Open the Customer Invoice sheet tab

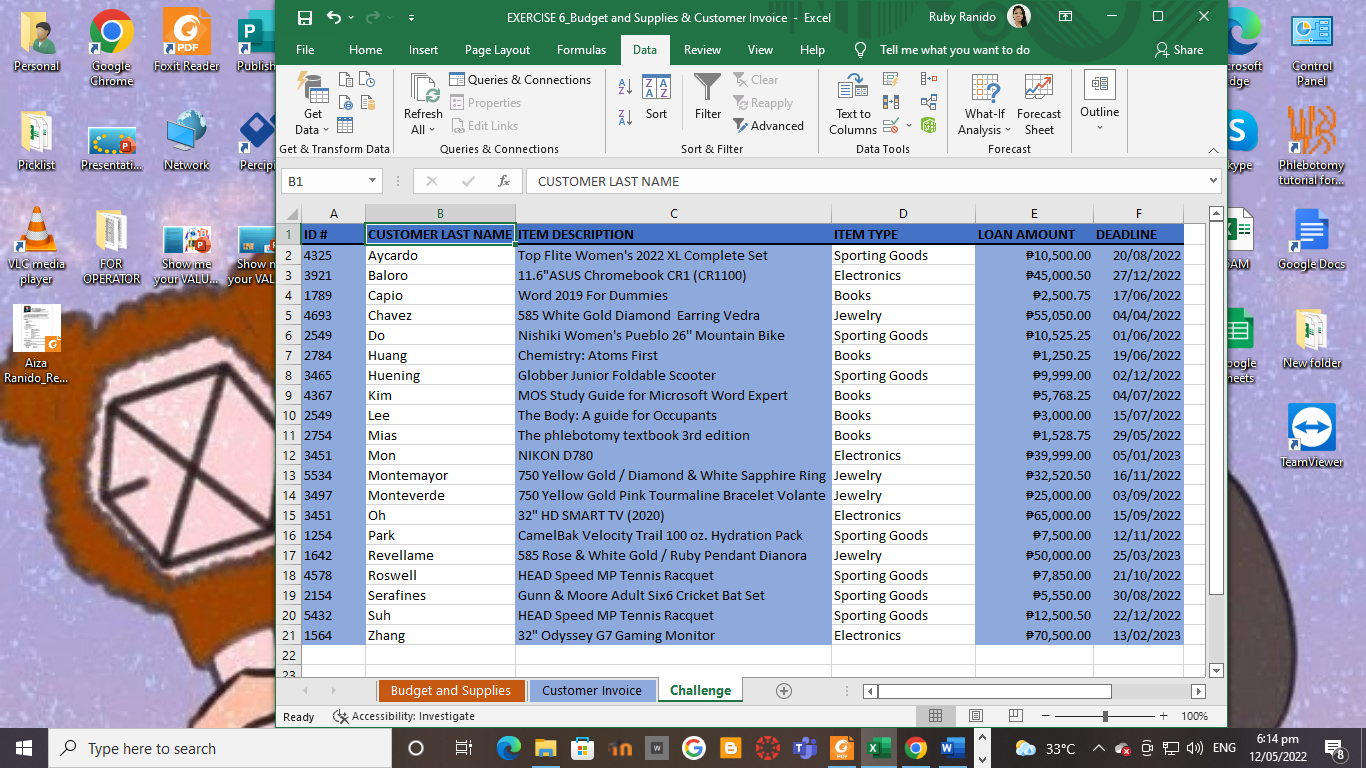592,690
